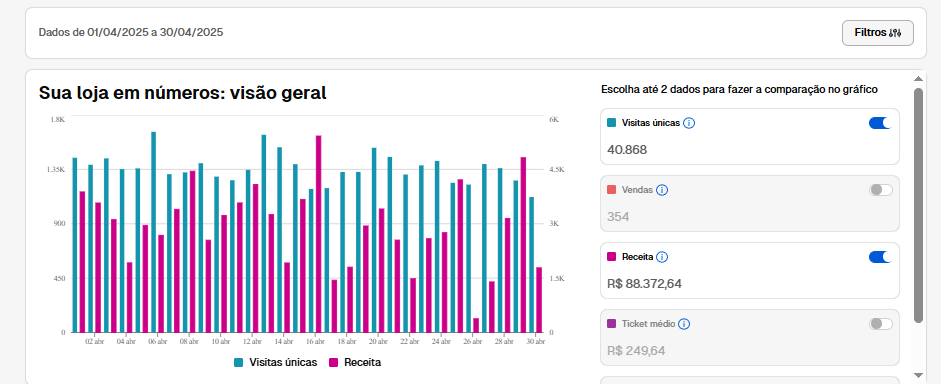
Task: Click info icon next to Receita
Action: coord(662,257)
